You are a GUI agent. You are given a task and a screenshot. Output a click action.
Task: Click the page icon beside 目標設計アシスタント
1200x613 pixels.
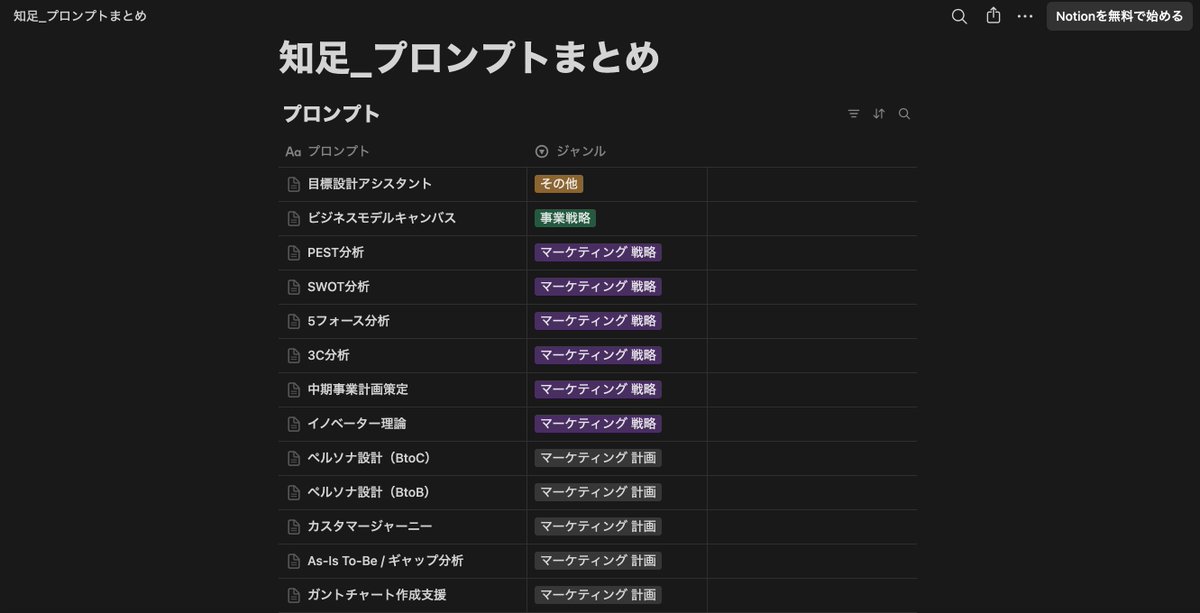point(293,184)
